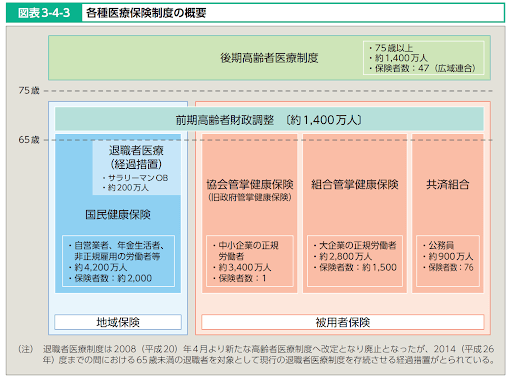Click the 国民健康保険 heading
Viewport: 512px width, 381px height.
[x=118, y=214]
